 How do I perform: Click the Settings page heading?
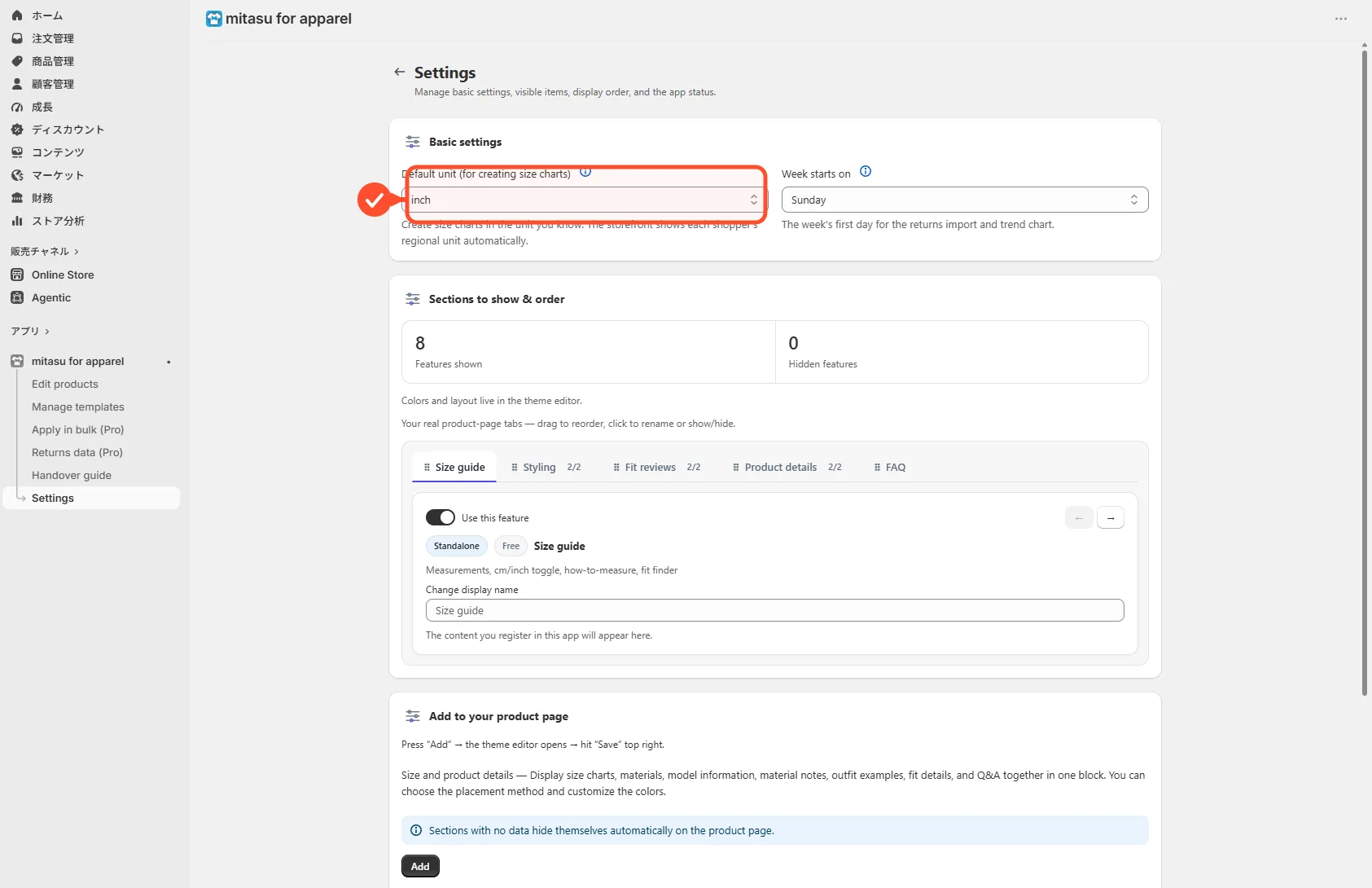coord(445,73)
